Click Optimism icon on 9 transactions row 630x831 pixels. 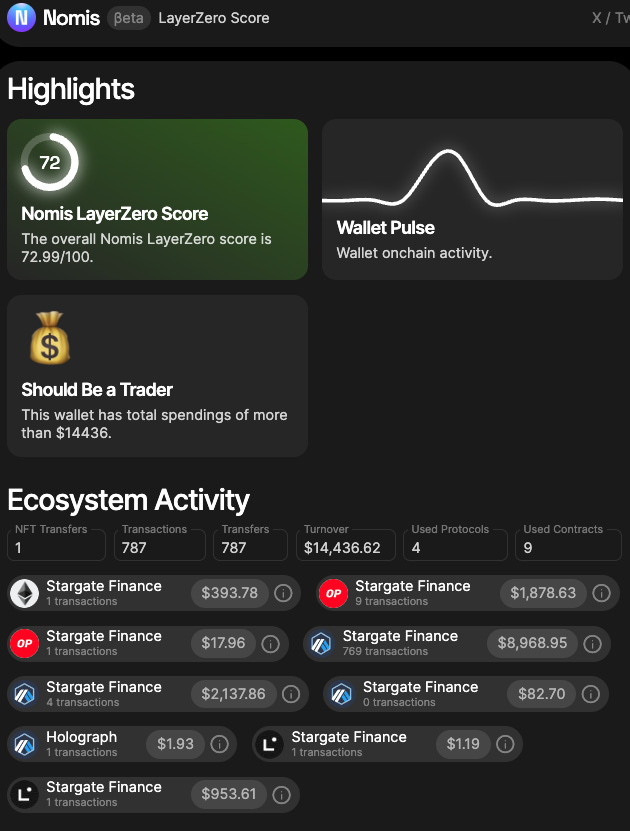click(334, 593)
